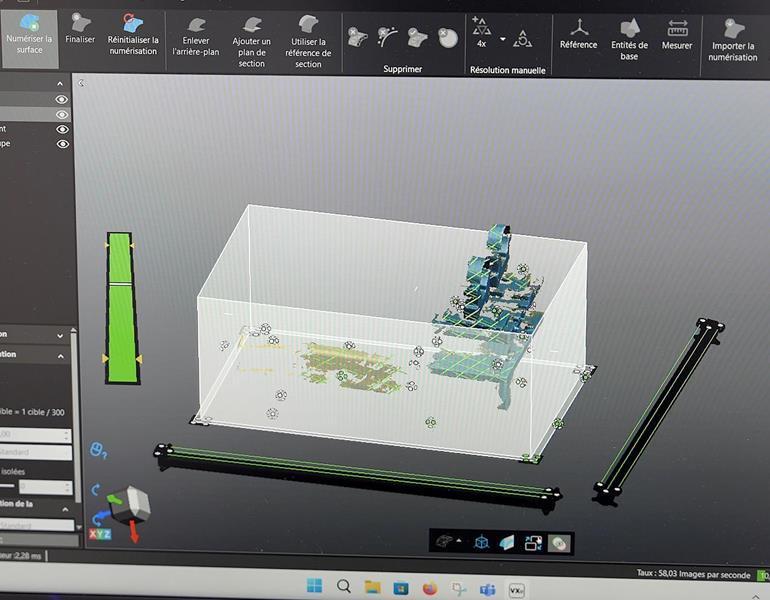Toggle visibility eye of row ending 'pe'
The height and width of the screenshot is (600, 770).
[x=63, y=144]
